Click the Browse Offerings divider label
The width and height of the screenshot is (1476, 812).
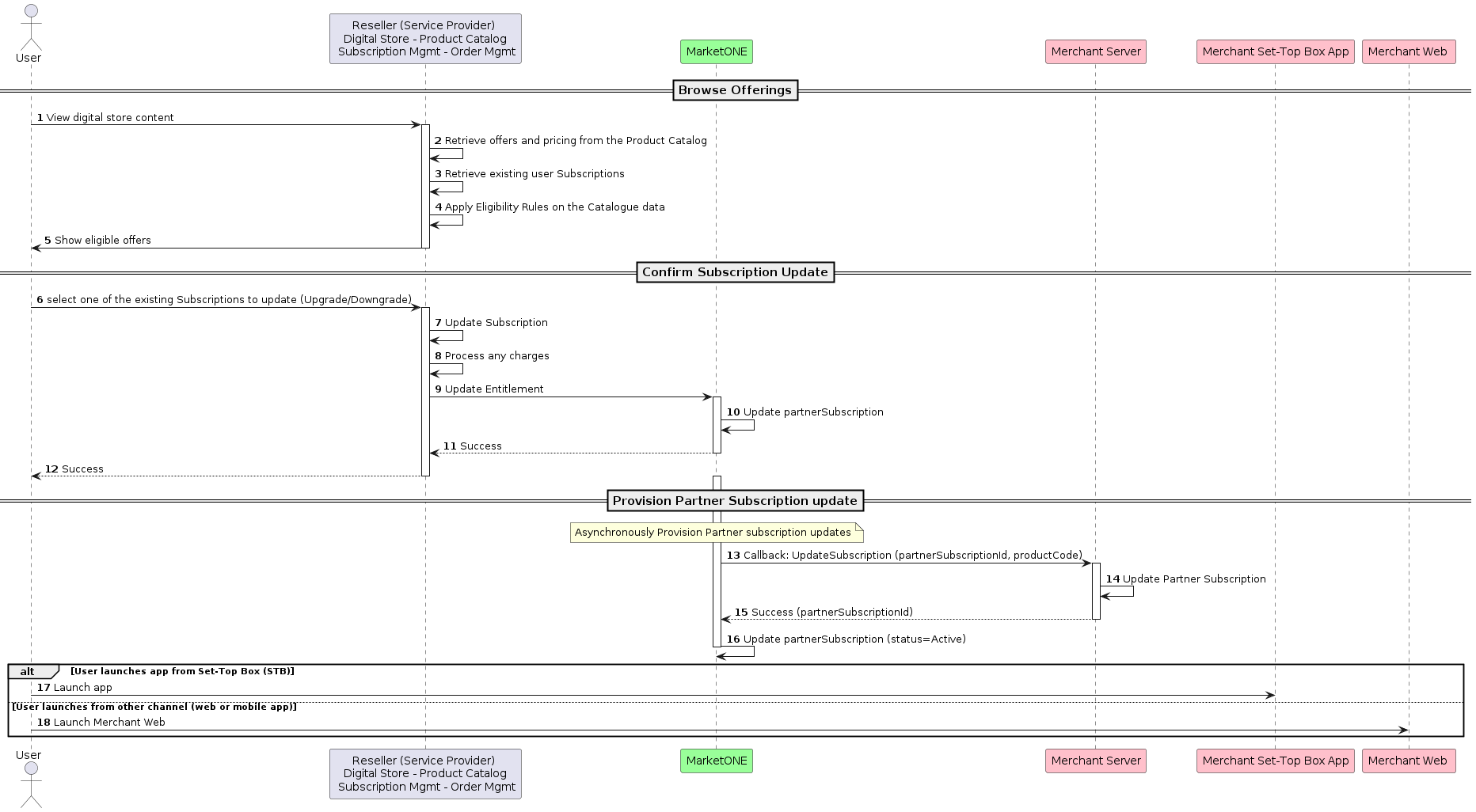pyautogui.click(x=735, y=90)
